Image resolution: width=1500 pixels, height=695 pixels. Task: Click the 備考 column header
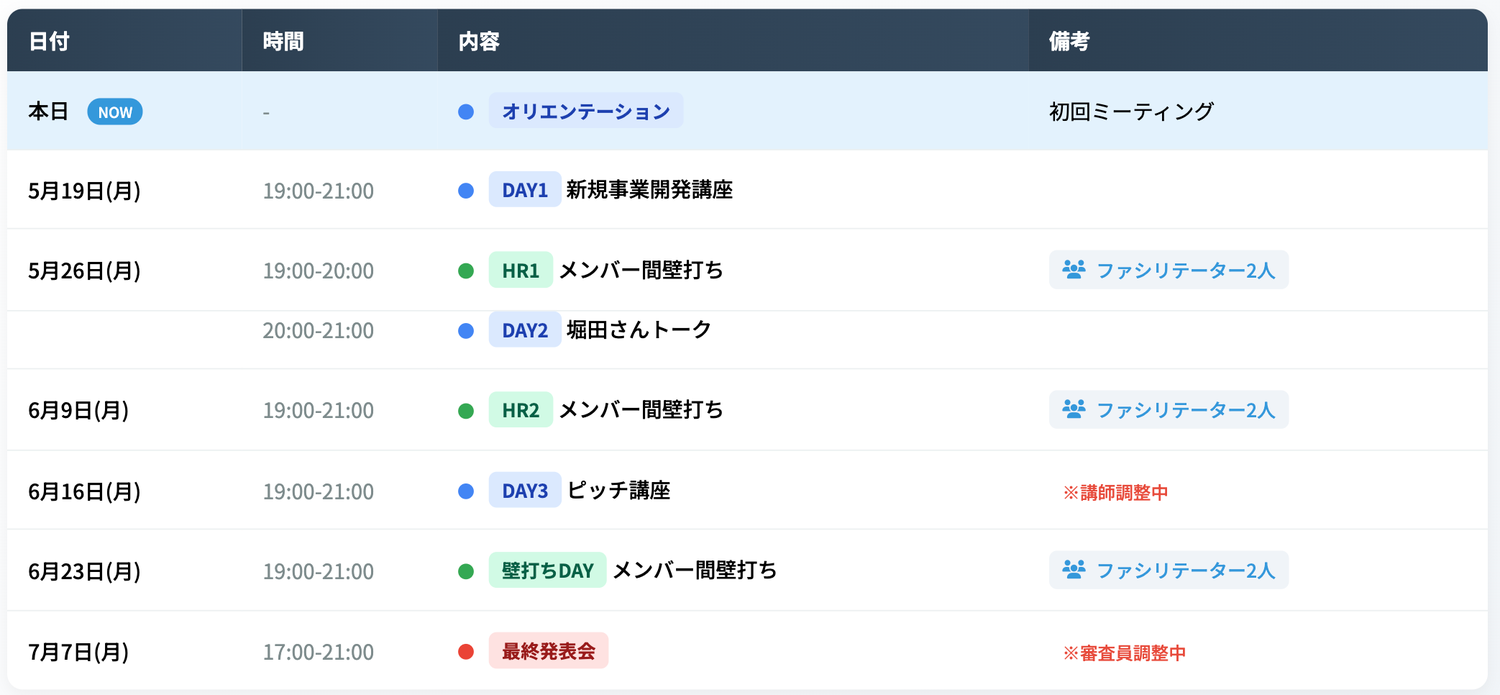[1069, 41]
